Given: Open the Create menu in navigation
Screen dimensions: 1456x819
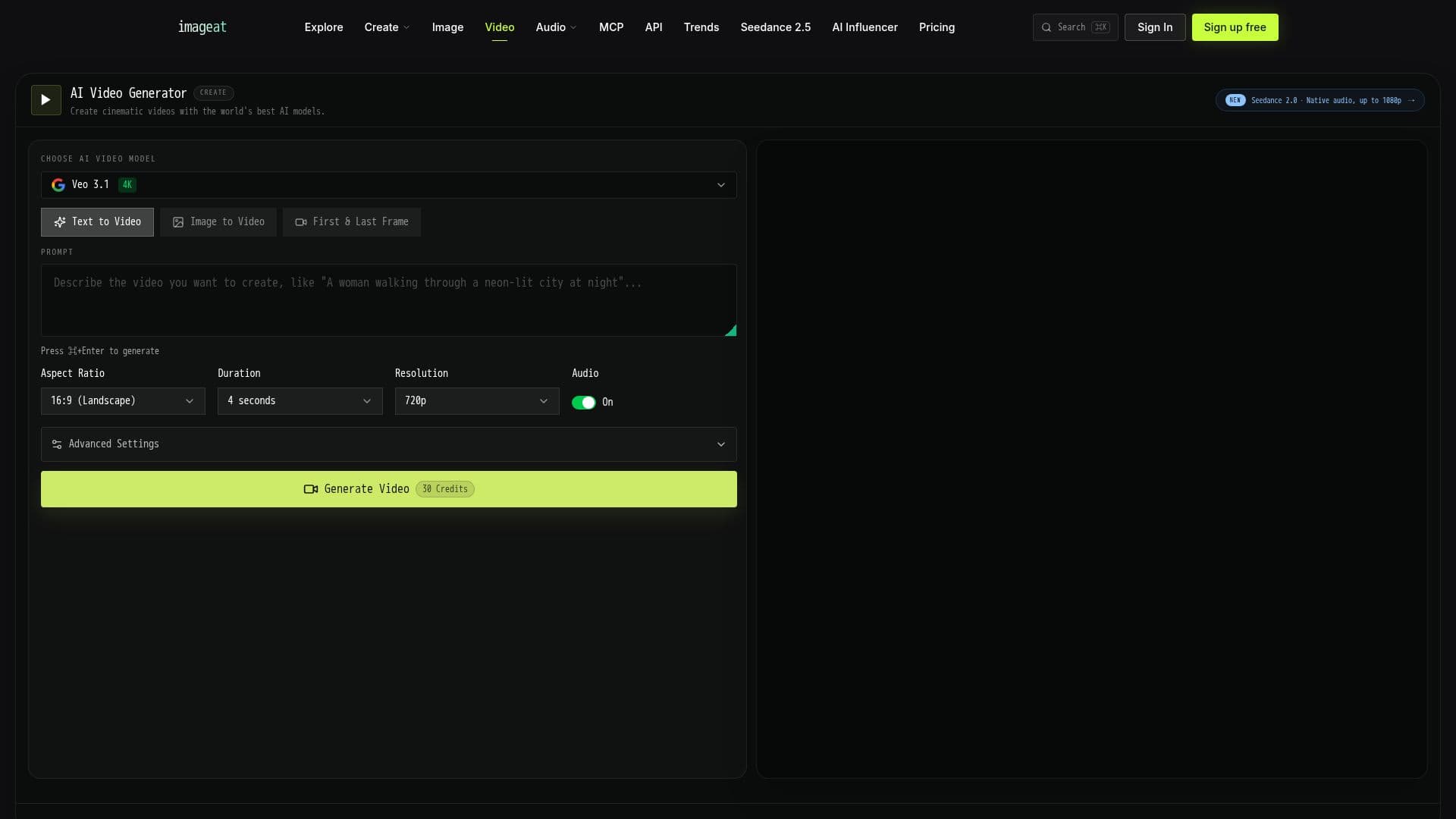Looking at the screenshot, I should [387, 27].
